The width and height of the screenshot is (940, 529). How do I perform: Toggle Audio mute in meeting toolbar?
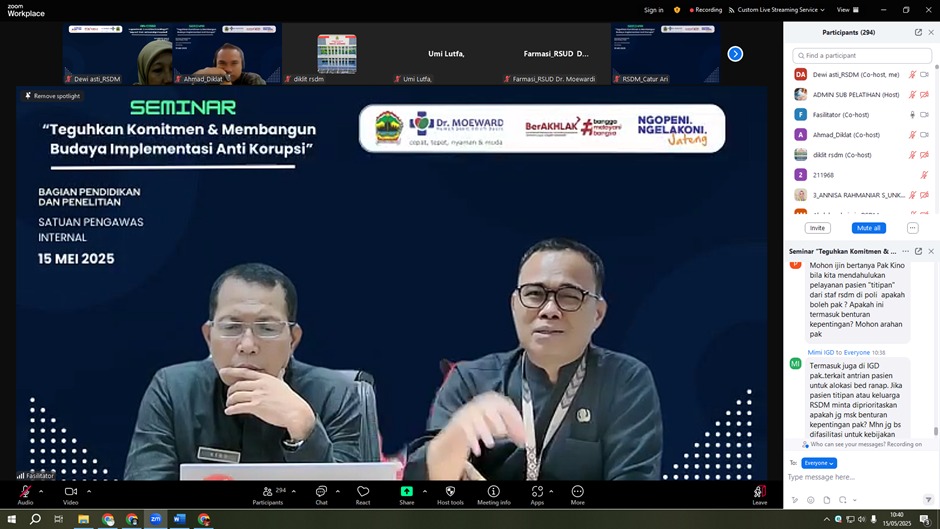click(25, 492)
